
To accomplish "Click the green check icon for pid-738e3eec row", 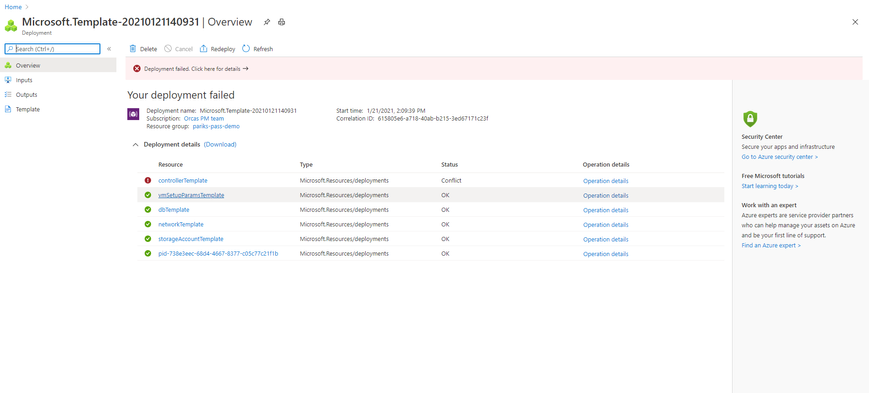I will (x=148, y=253).
